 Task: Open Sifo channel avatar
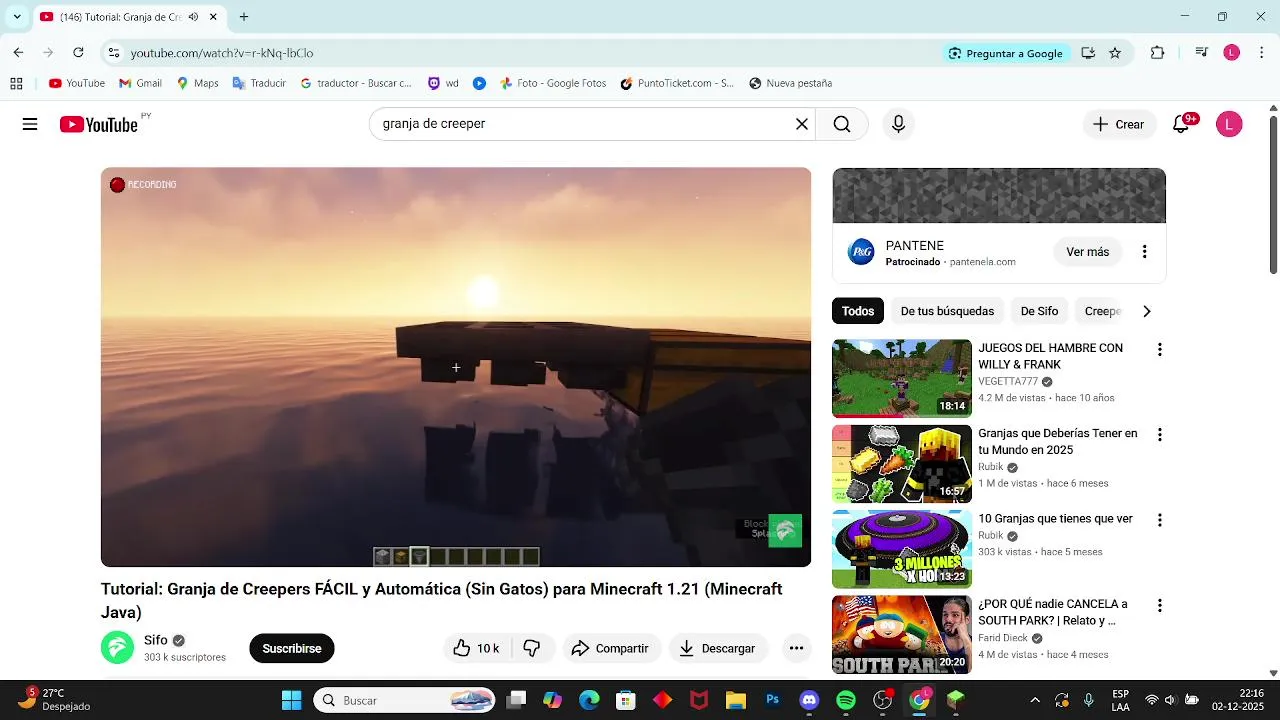117,647
